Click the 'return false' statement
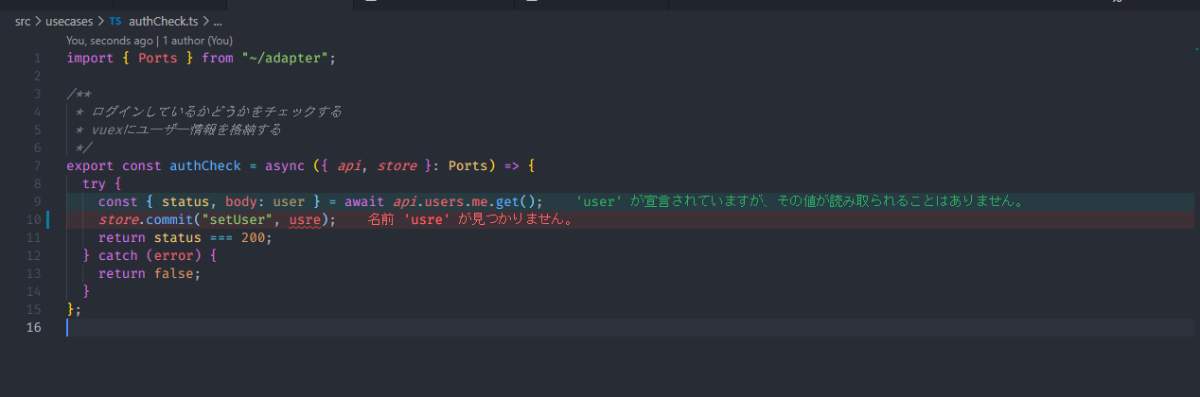Viewport: 1200px width, 397px height. click(x=149, y=274)
